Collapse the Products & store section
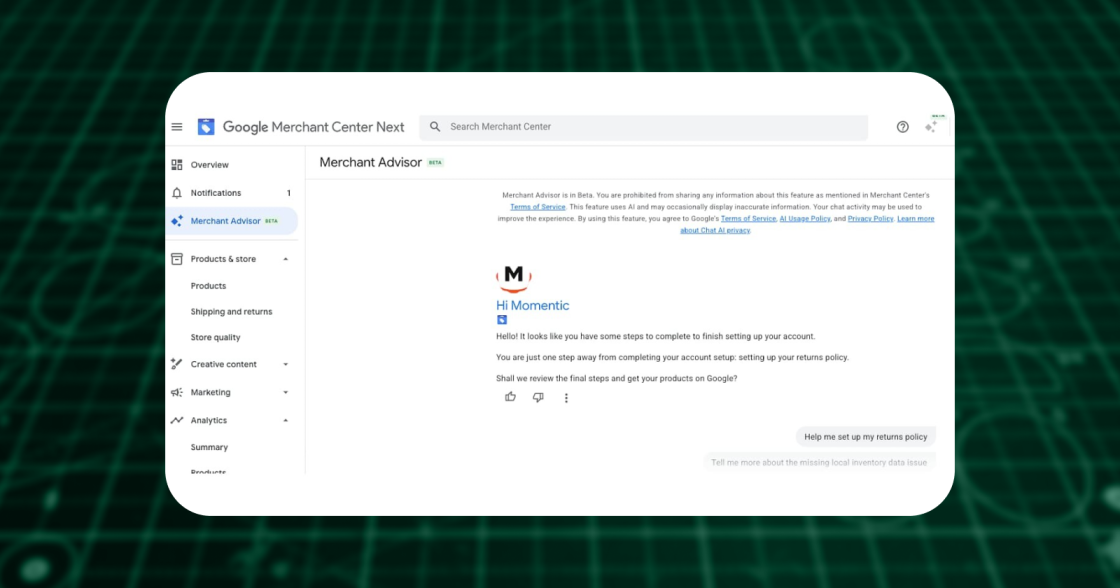Viewport: 1120px width, 588px height. coord(286,259)
